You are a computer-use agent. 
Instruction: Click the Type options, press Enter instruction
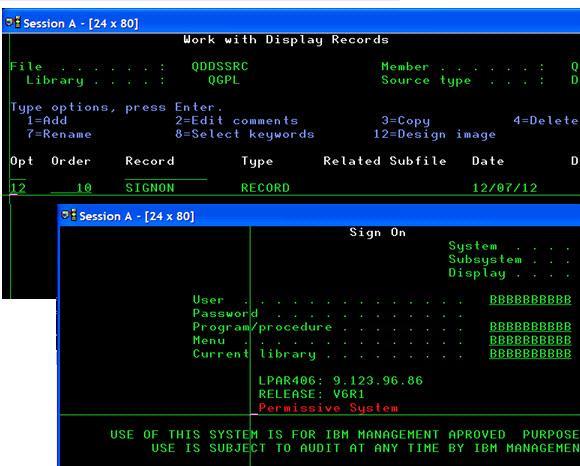(117, 107)
